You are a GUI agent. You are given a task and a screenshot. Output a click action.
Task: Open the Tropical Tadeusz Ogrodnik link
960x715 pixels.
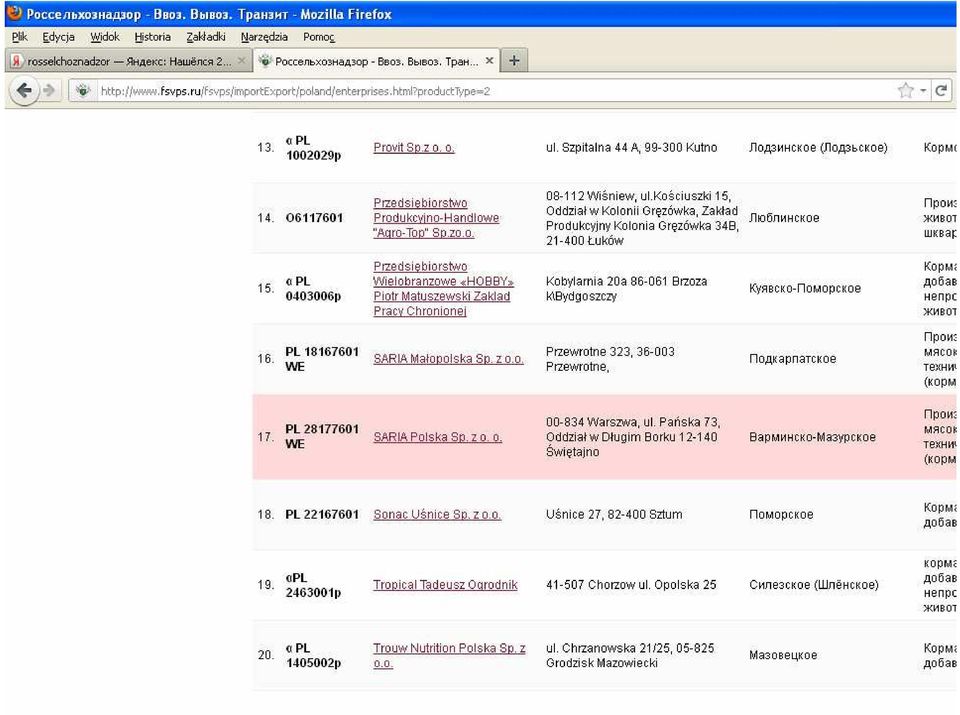click(445, 585)
